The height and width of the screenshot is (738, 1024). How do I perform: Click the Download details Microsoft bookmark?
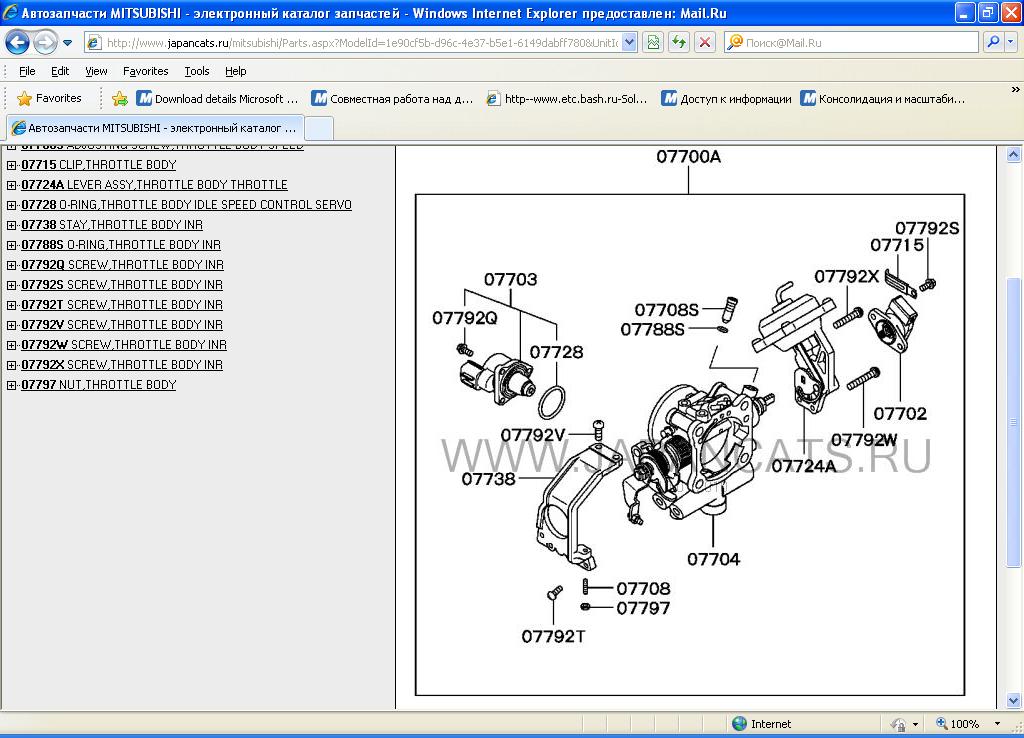click(x=218, y=99)
